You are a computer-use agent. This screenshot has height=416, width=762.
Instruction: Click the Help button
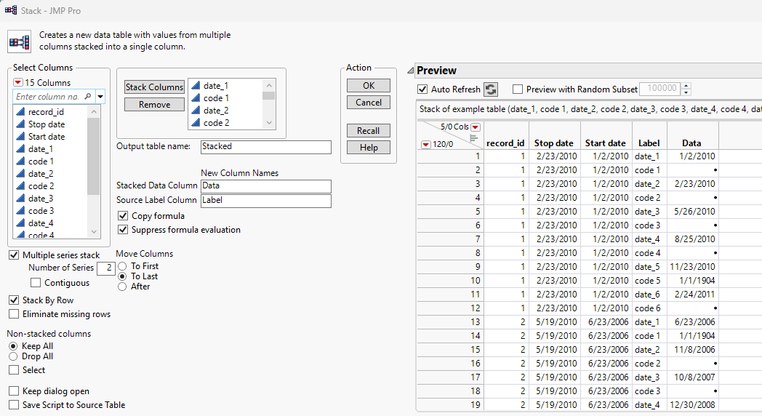368,148
